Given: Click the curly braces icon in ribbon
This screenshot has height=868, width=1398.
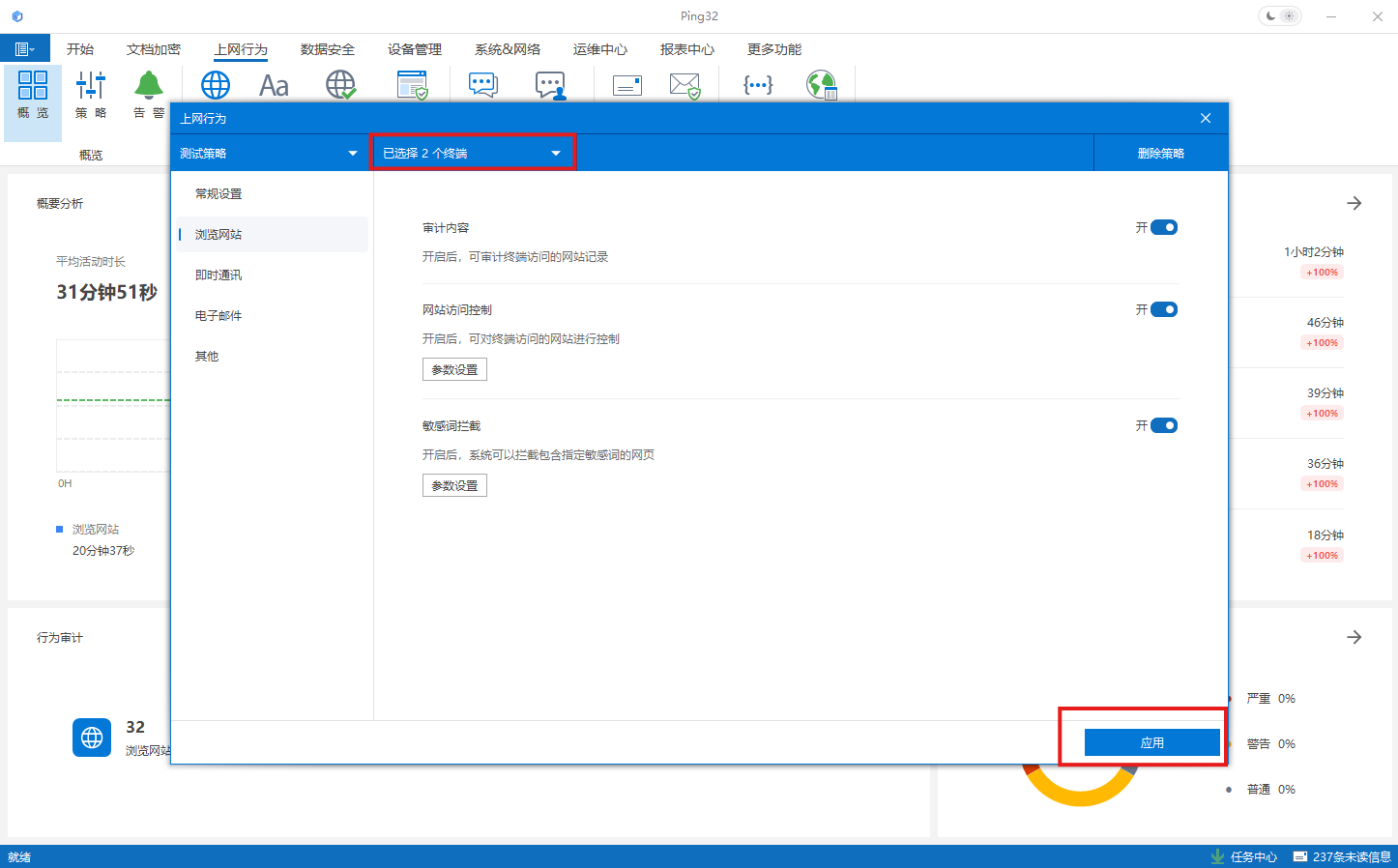Looking at the screenshot, I should (x=758, y=85).
